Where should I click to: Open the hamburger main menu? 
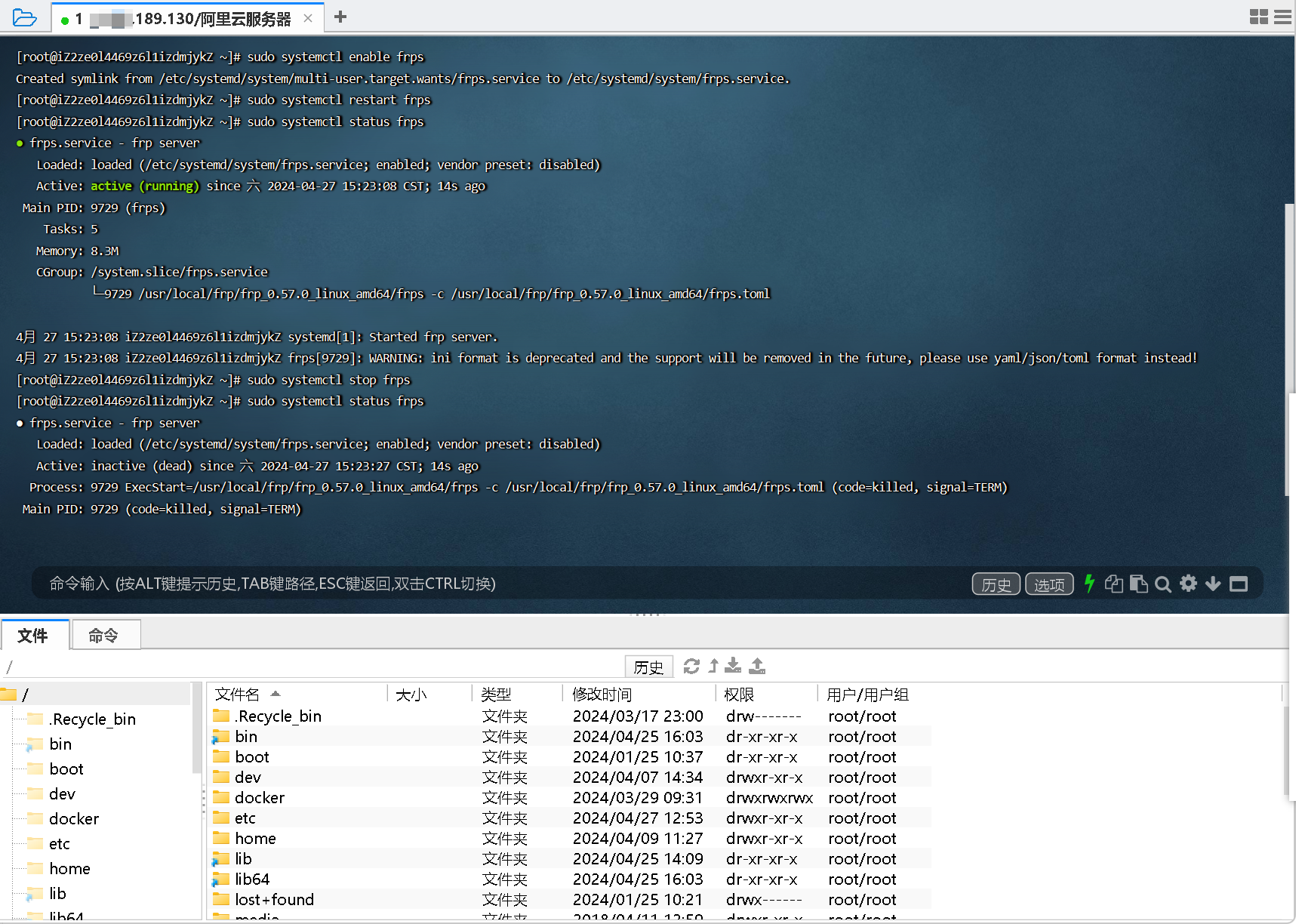click(x=1282, y=17)
